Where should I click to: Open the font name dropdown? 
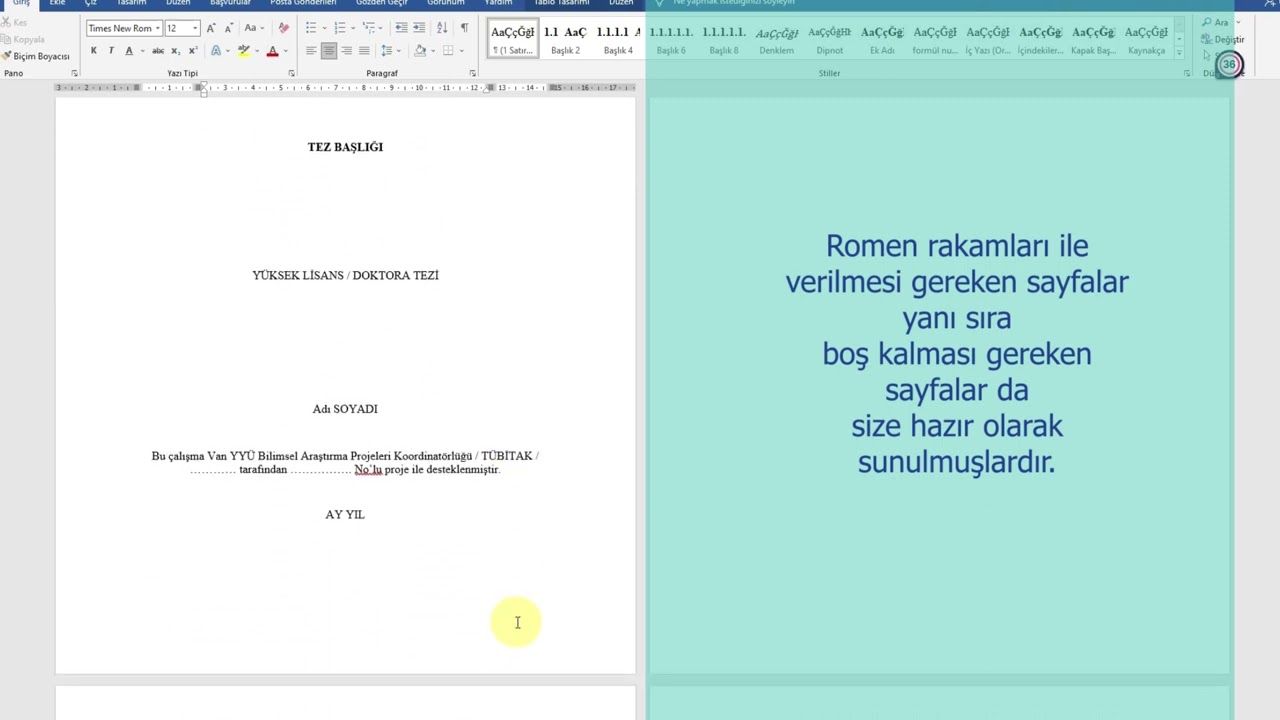click(x=158, y=29)
